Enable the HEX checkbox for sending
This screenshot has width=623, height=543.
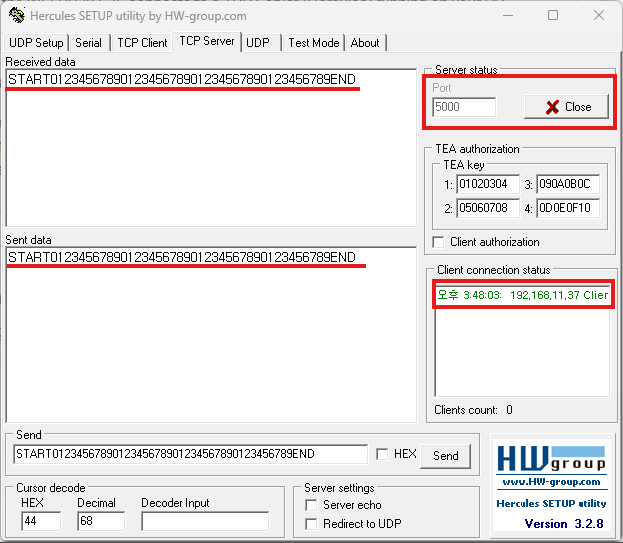pos(382,454)
